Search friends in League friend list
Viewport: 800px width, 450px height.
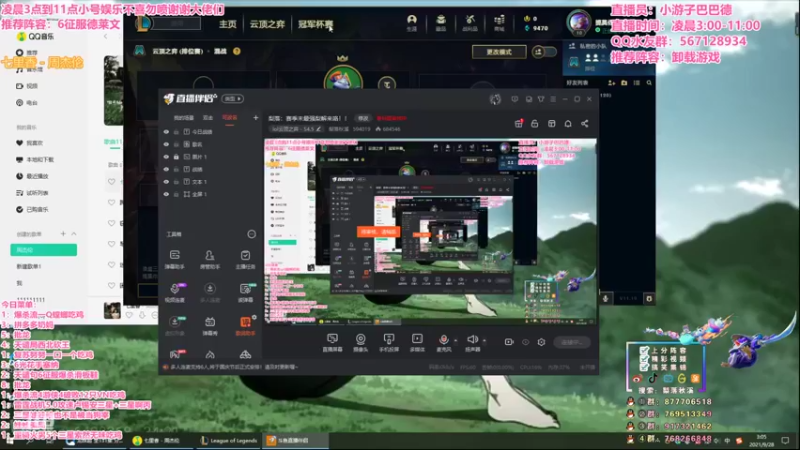tap(649, 83)
